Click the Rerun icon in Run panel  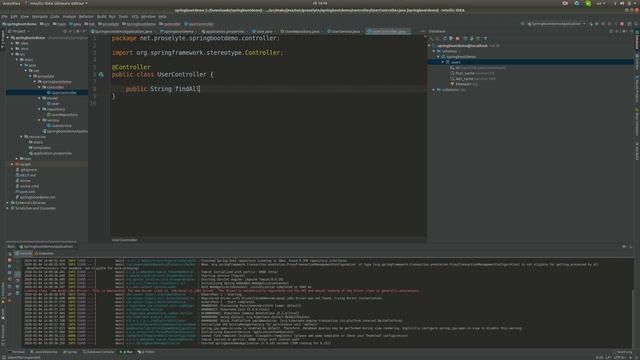[10, 254]
